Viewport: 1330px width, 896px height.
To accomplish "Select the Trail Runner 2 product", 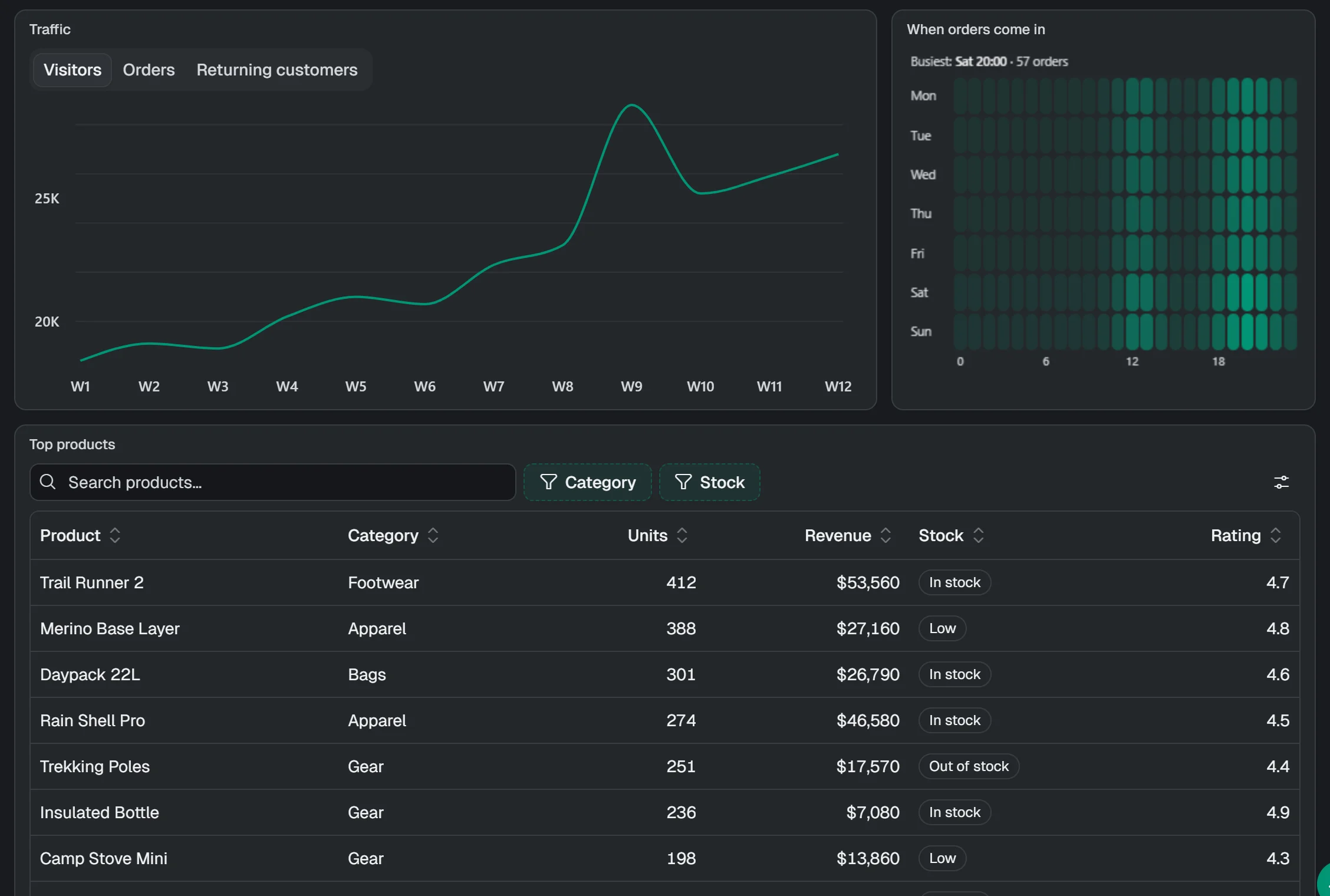I will point(92,582).
